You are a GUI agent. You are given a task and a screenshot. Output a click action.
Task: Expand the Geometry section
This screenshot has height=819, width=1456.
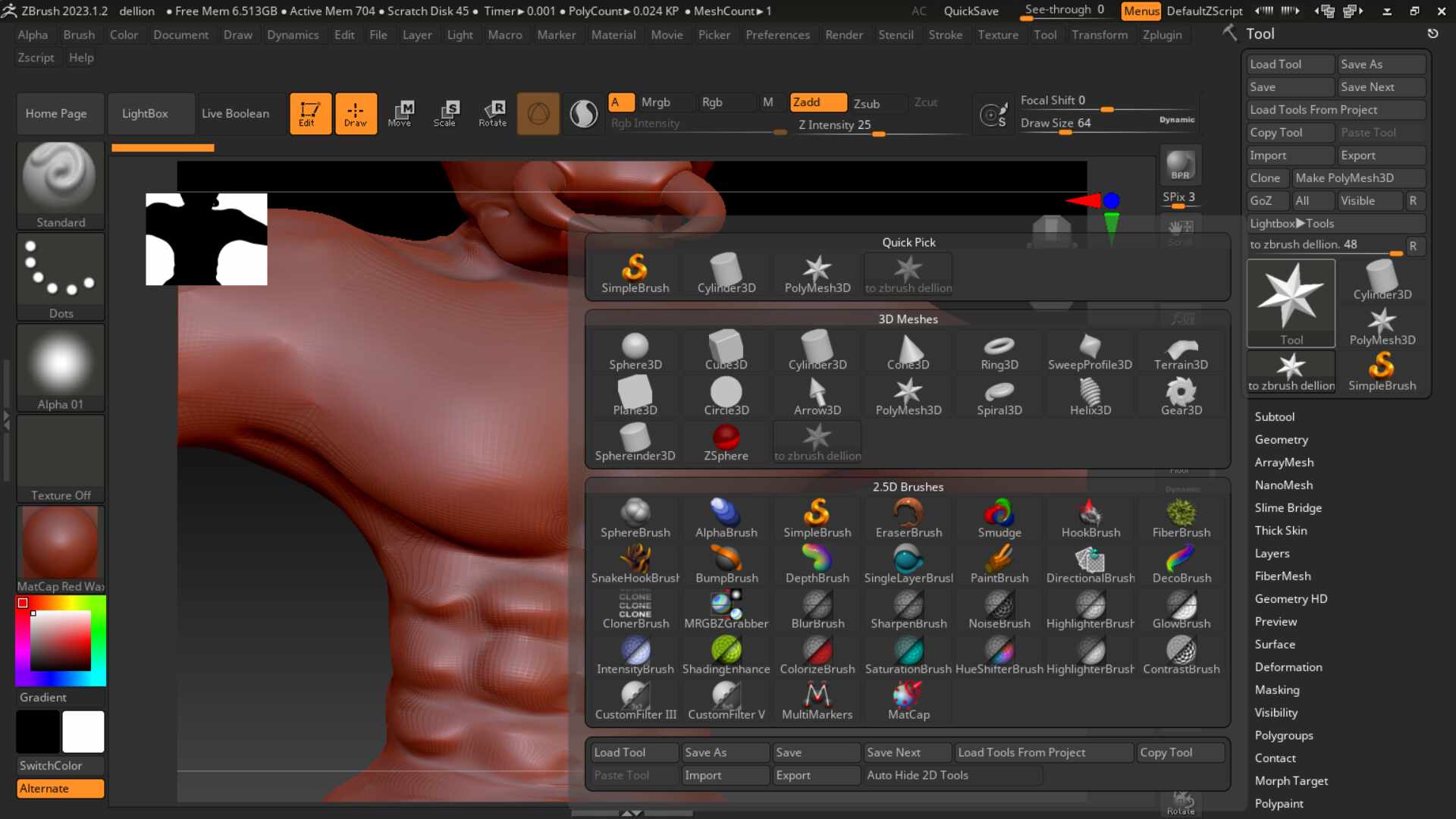[1281, 440]
